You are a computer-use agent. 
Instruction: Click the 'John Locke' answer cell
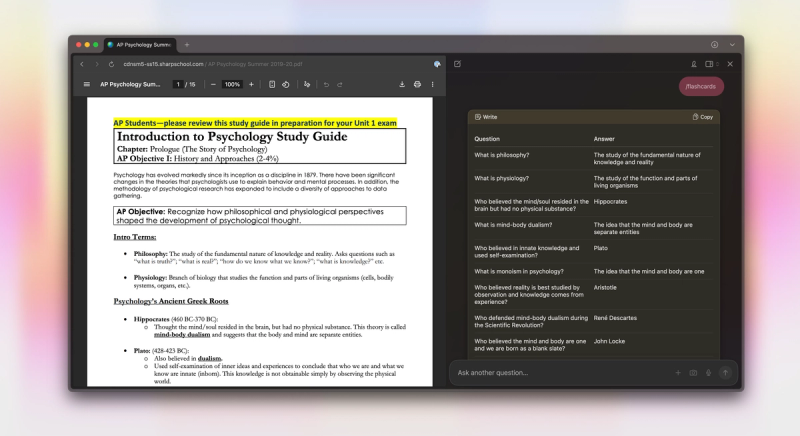[x=609, y=342]
